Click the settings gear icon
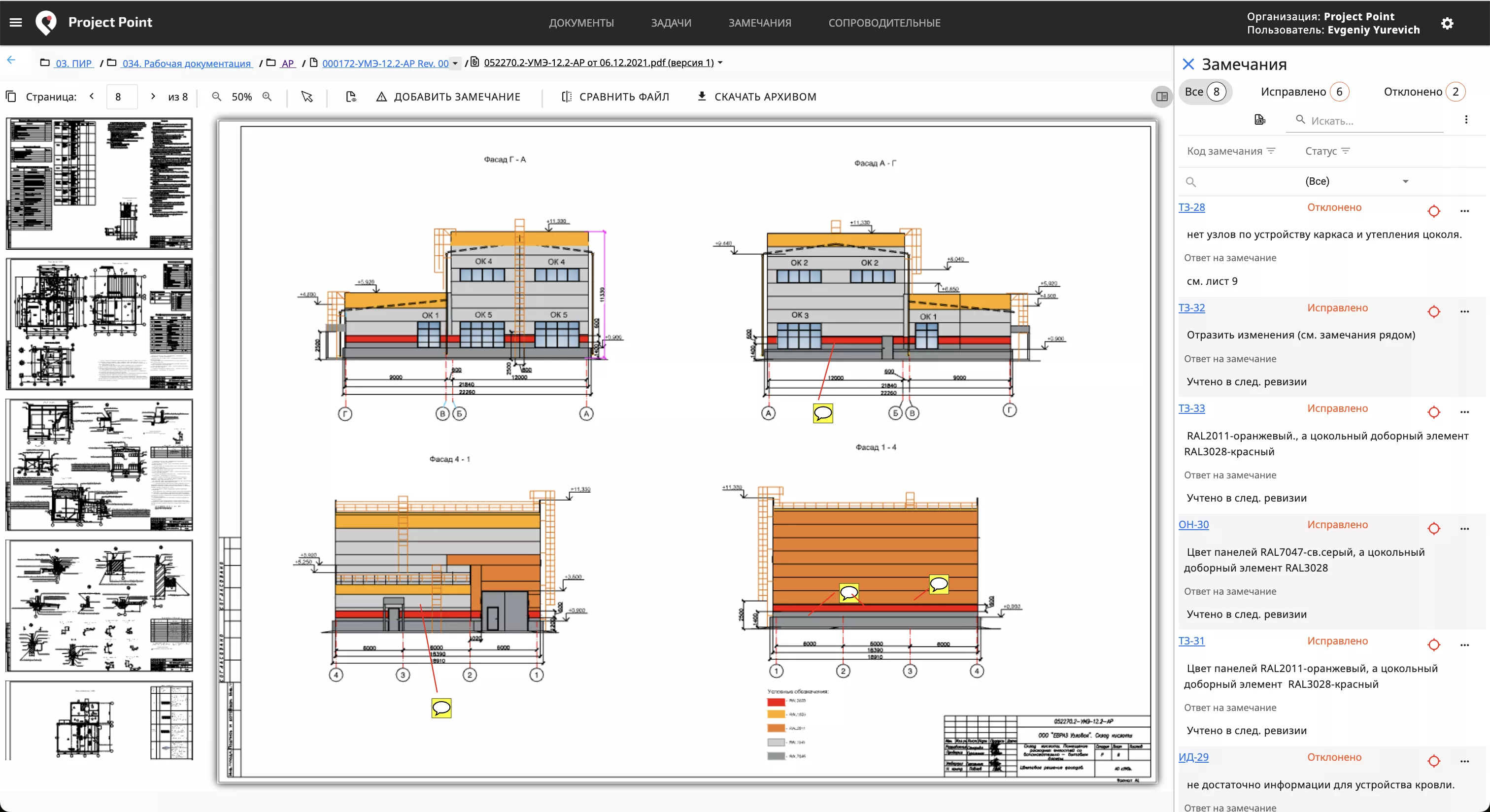Image resolution: width=1490 pixels, height=812 pixels. click(1447, 23)
